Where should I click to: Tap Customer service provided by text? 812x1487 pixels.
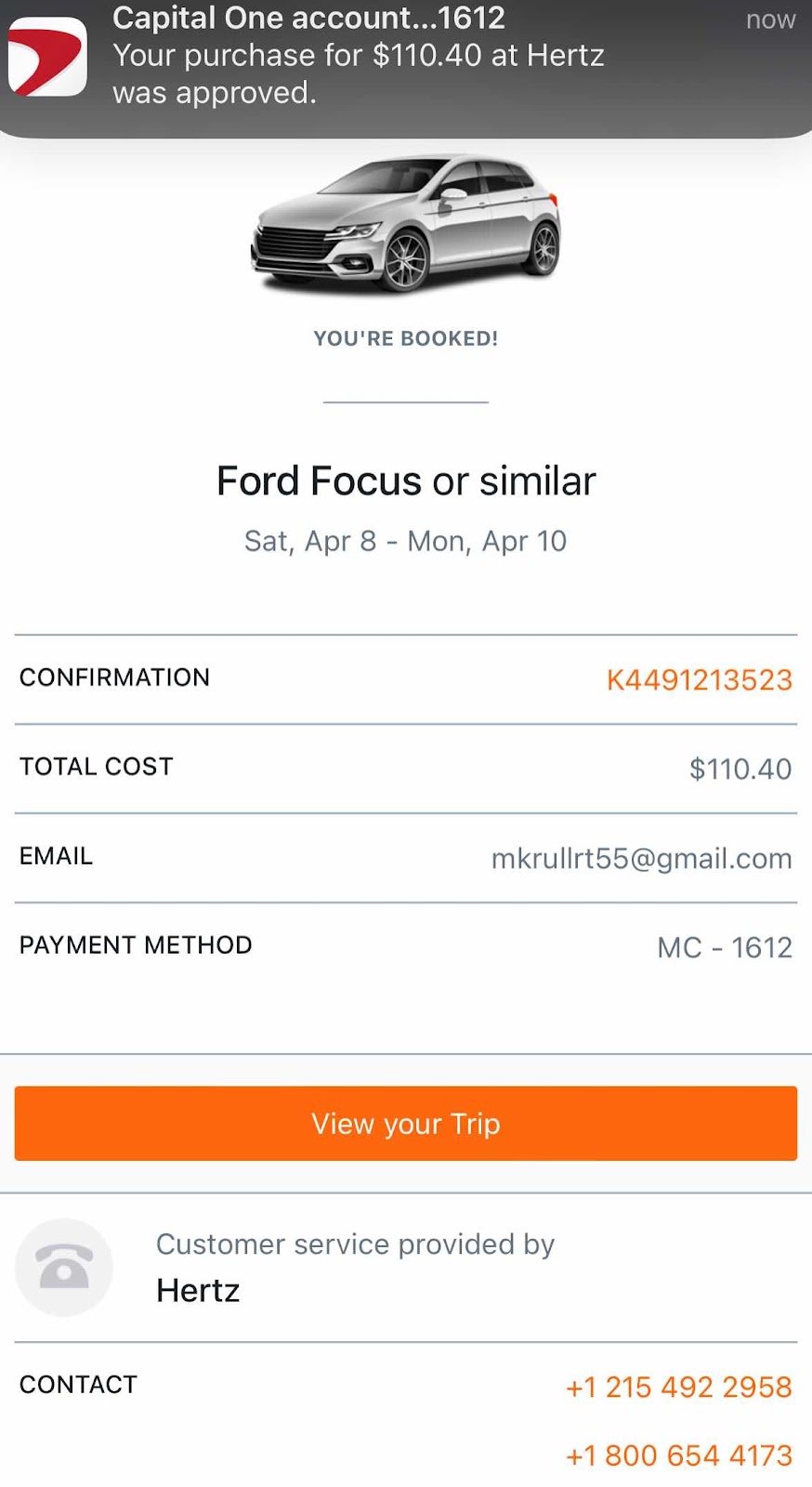(355, 1244)
